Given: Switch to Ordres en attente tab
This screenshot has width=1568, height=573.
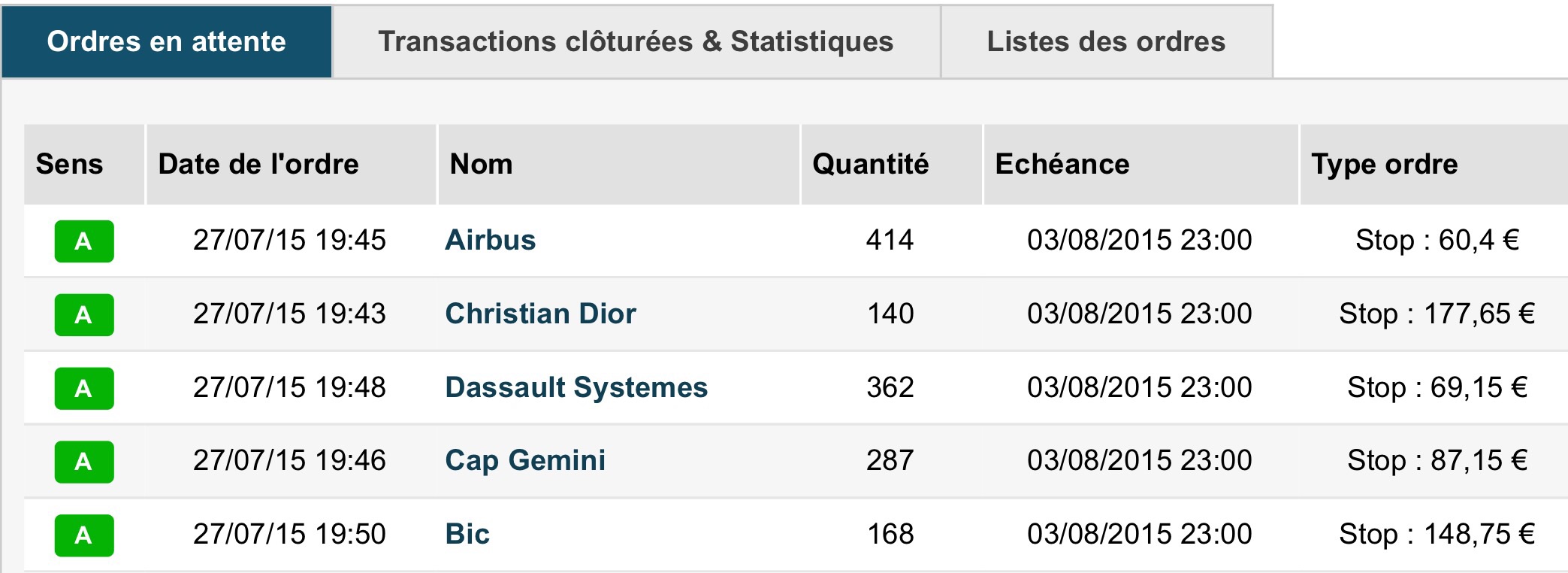Looking at the screenshot, I should click(166, 41).
